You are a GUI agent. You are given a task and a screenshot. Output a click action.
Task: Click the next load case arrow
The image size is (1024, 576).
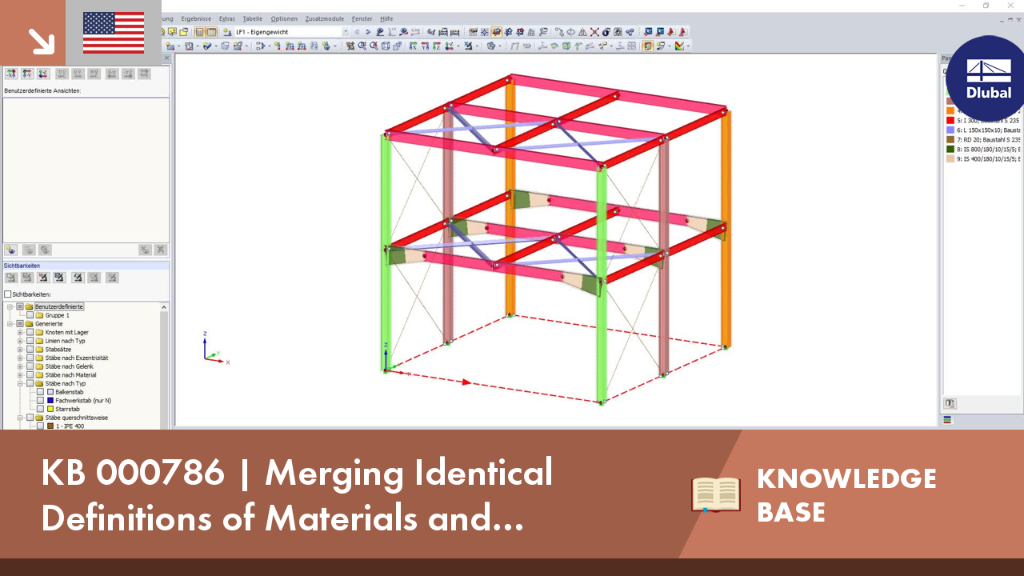click(368, 32)
